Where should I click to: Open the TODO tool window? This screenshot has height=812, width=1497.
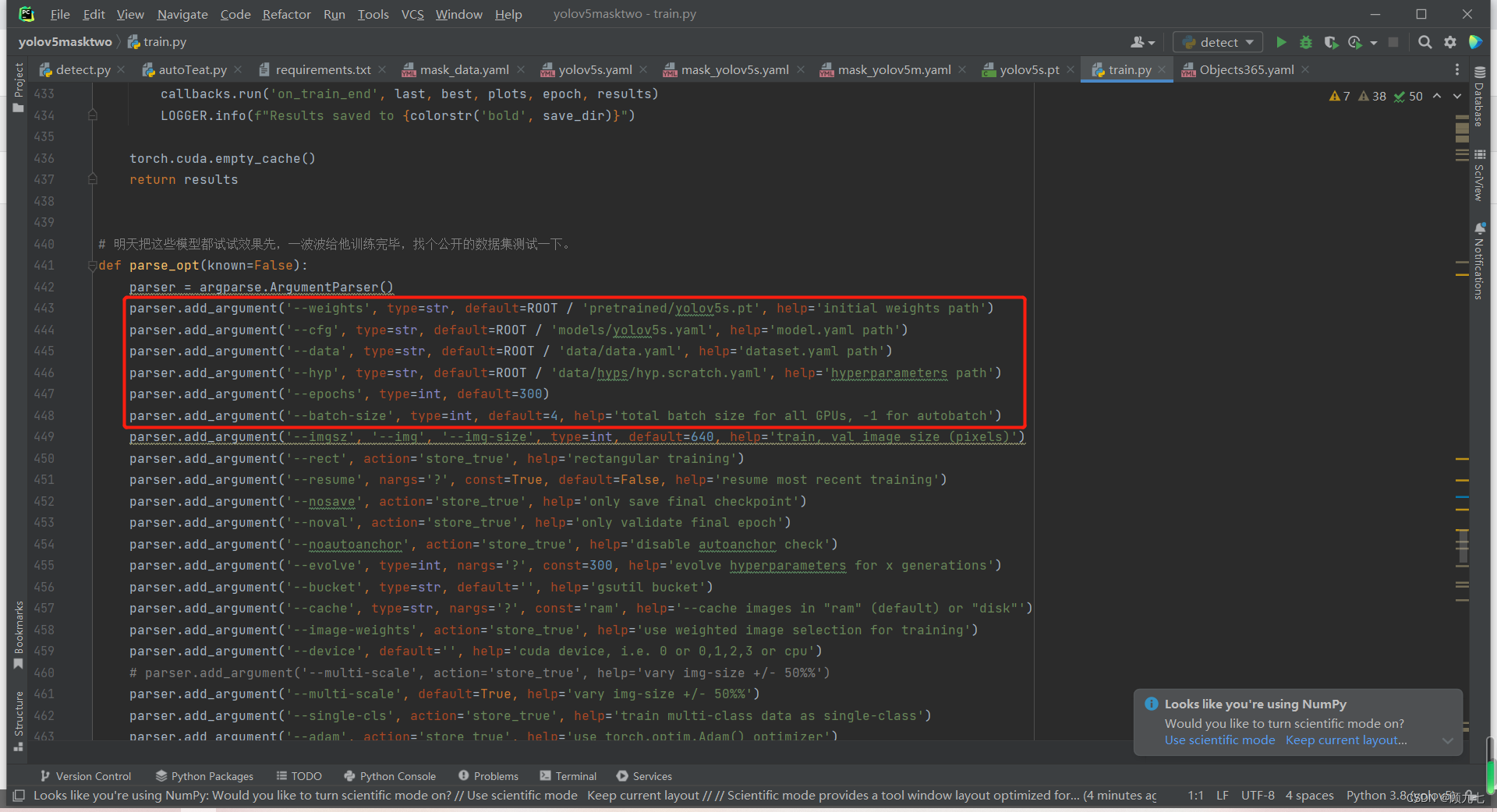299,776
